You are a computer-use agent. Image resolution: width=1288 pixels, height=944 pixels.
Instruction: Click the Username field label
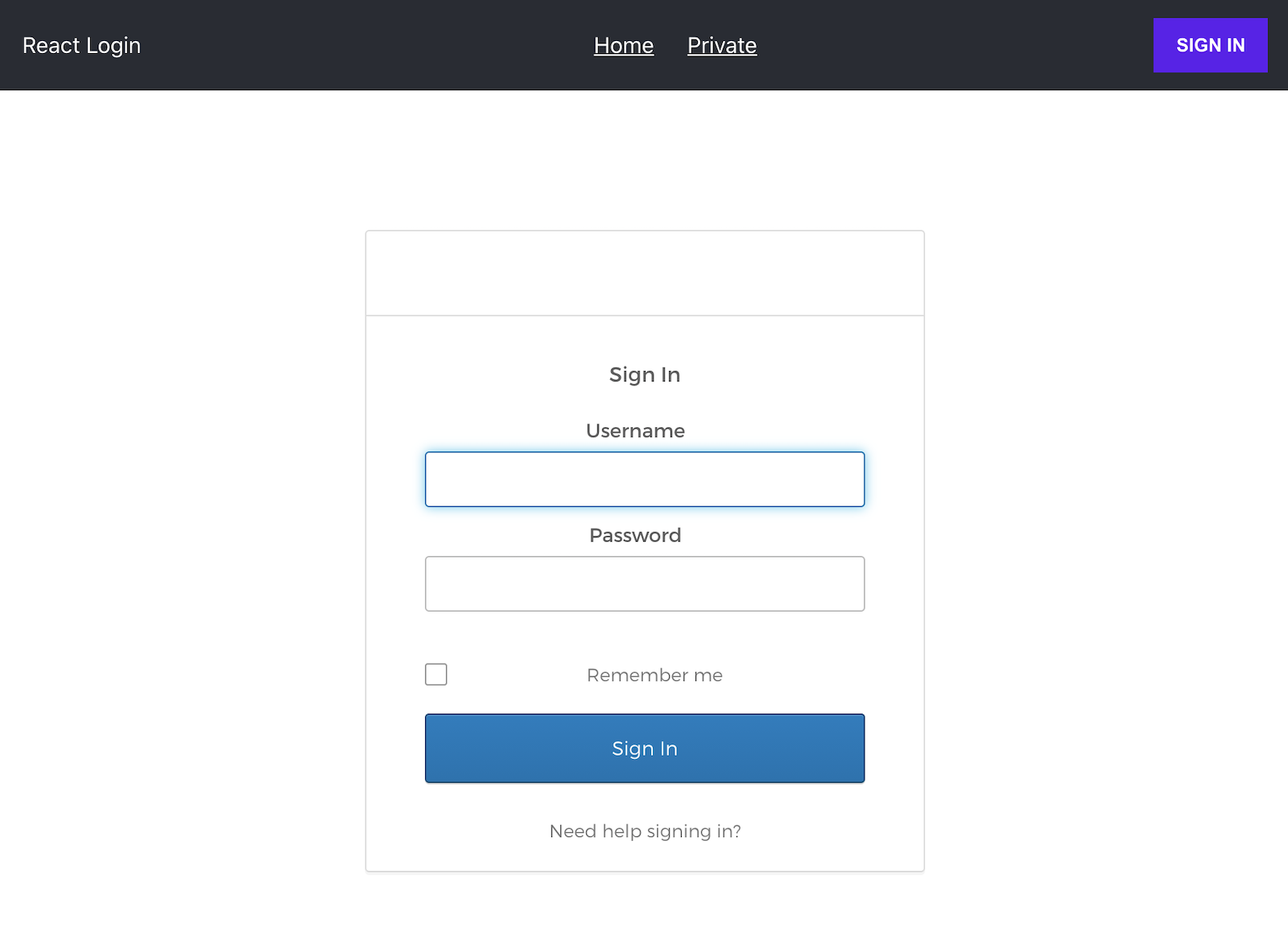point(635,431)
